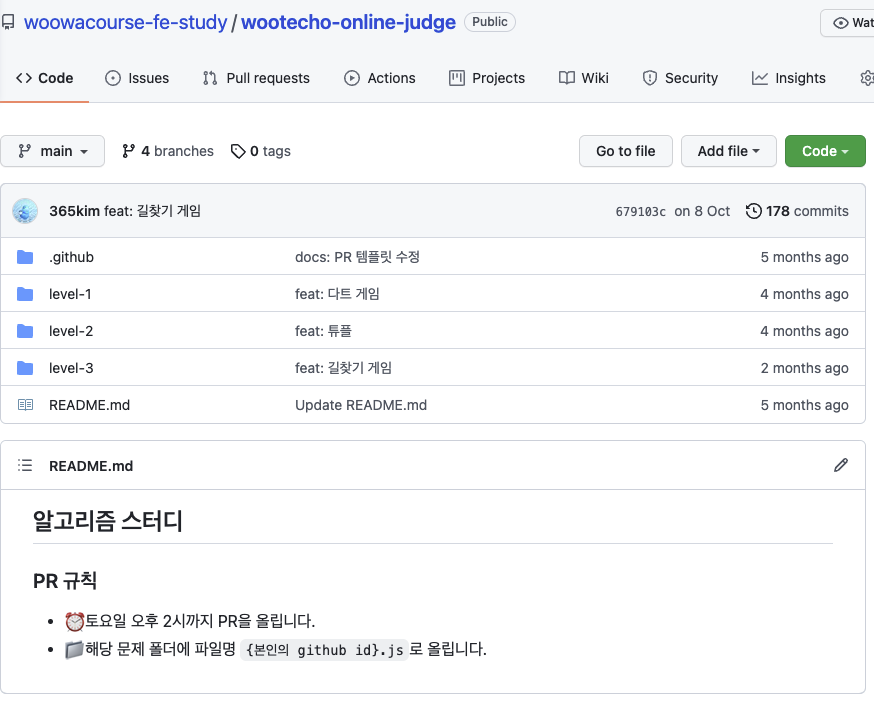
Task: Open wootecho-online-judge repository link
Action: 348,22
